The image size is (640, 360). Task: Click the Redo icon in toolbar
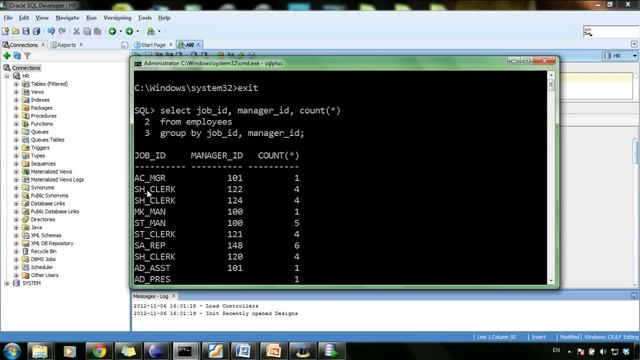point(62,31)
